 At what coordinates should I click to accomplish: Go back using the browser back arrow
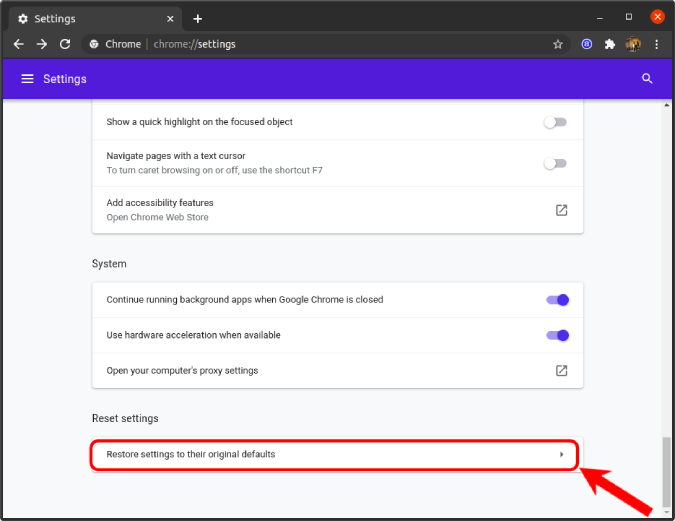19,44
